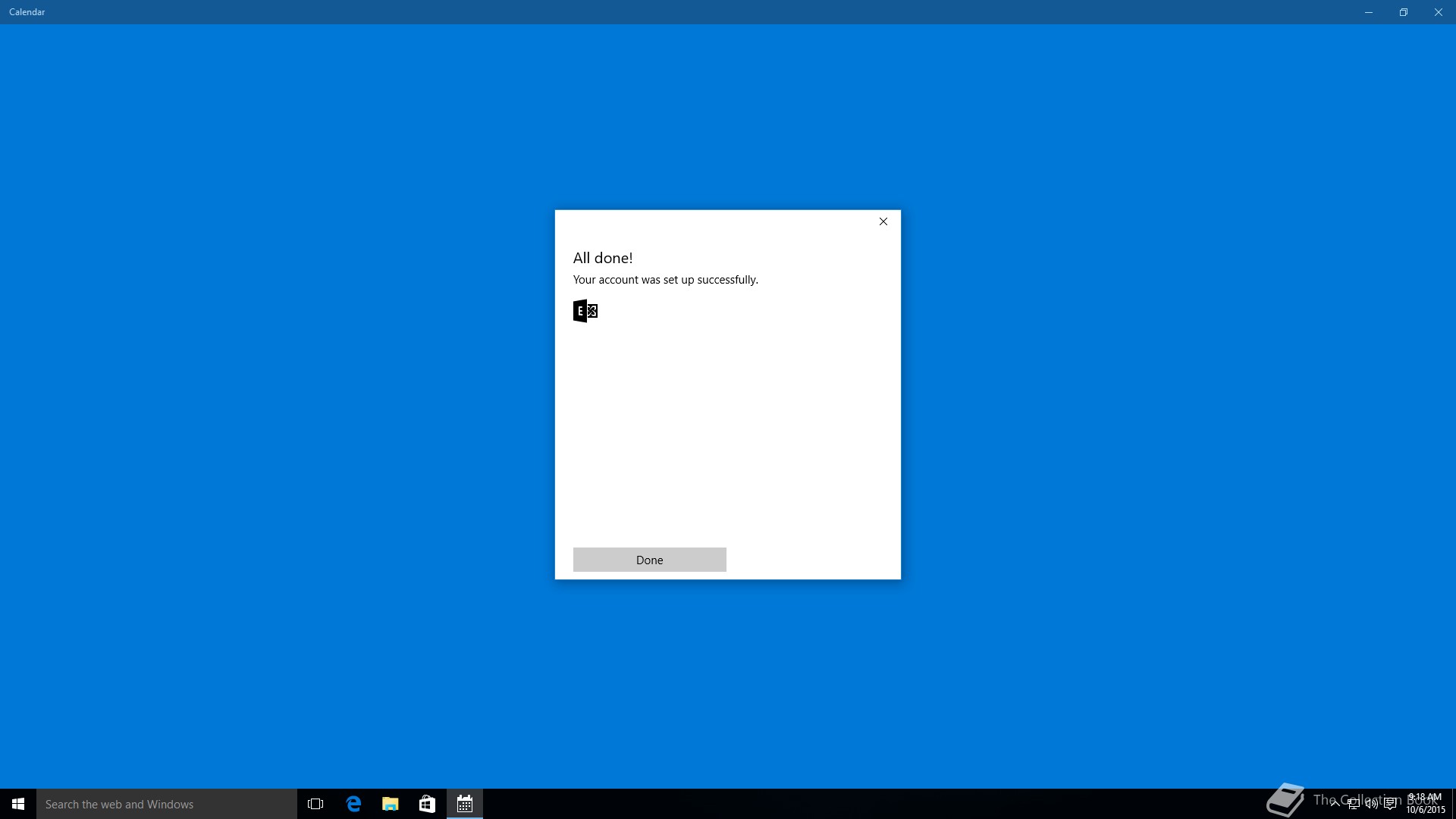Image resolution: width=1456 pixels, height=819 pixels.
Task: Click the Exchange account icon
Action: [585, 311]
